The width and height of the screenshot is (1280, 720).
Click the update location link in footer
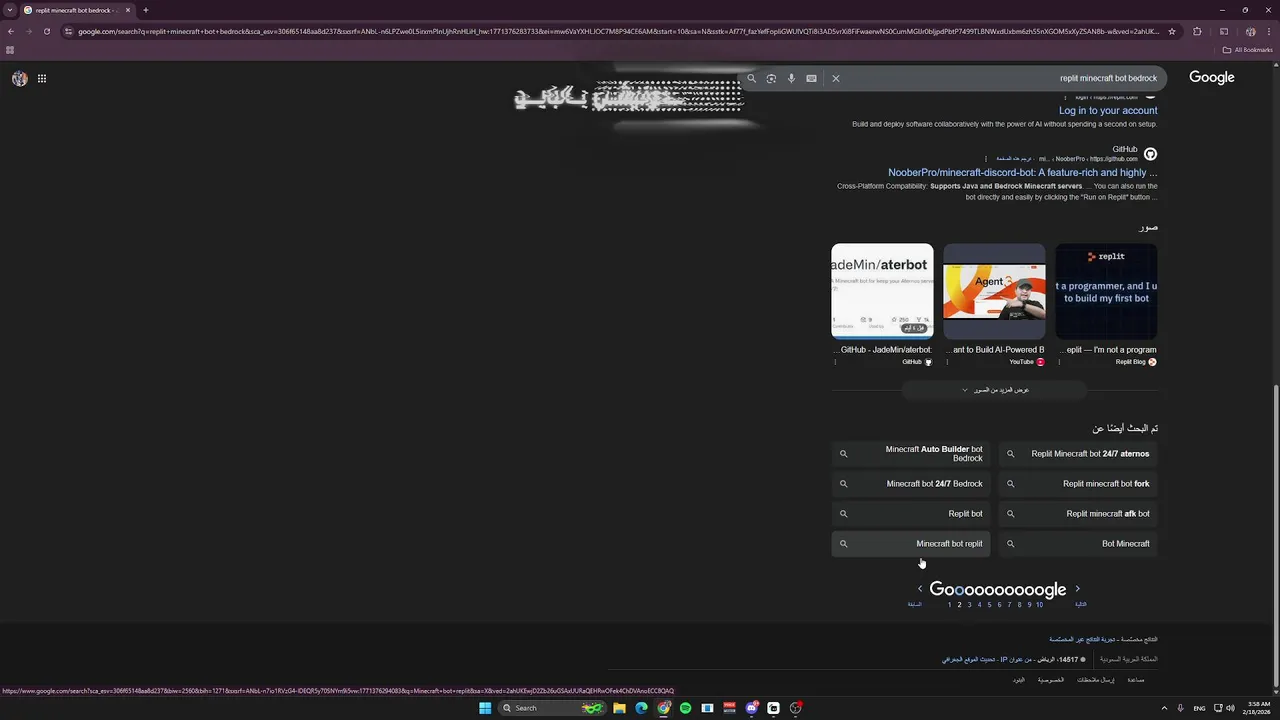click(x=969, y=659)
